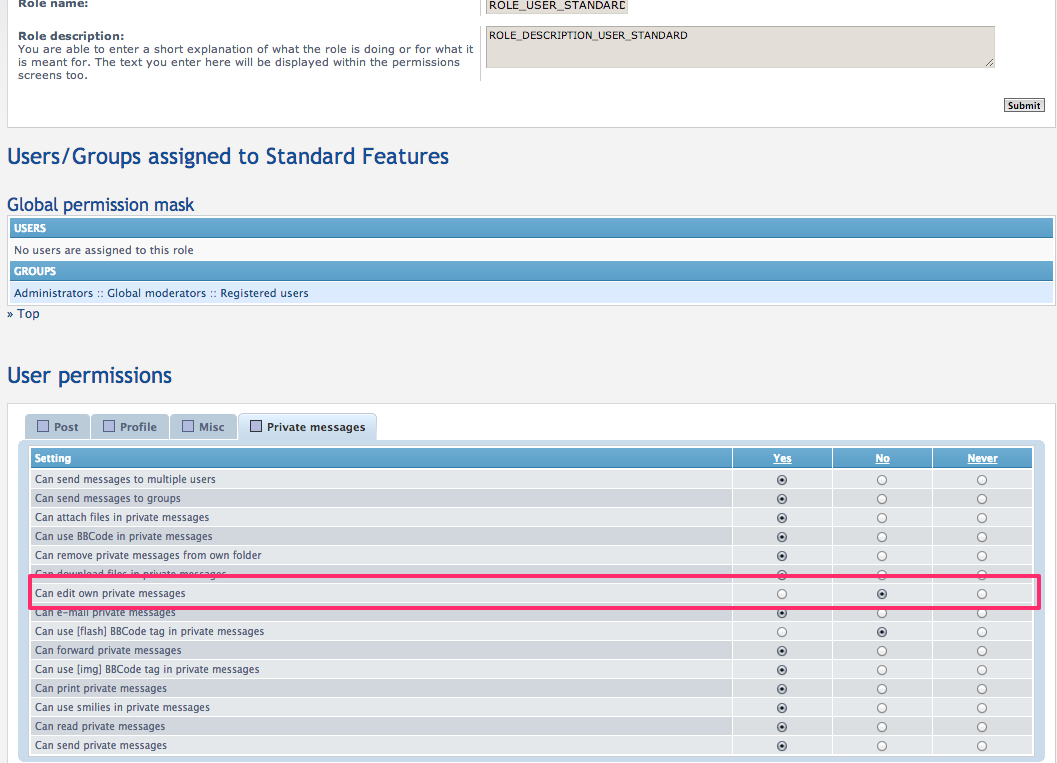Set 'Can print private messages' to No
Image resolution: width=1057 pixels, height=763 pixels.
(x=882, y=689)
